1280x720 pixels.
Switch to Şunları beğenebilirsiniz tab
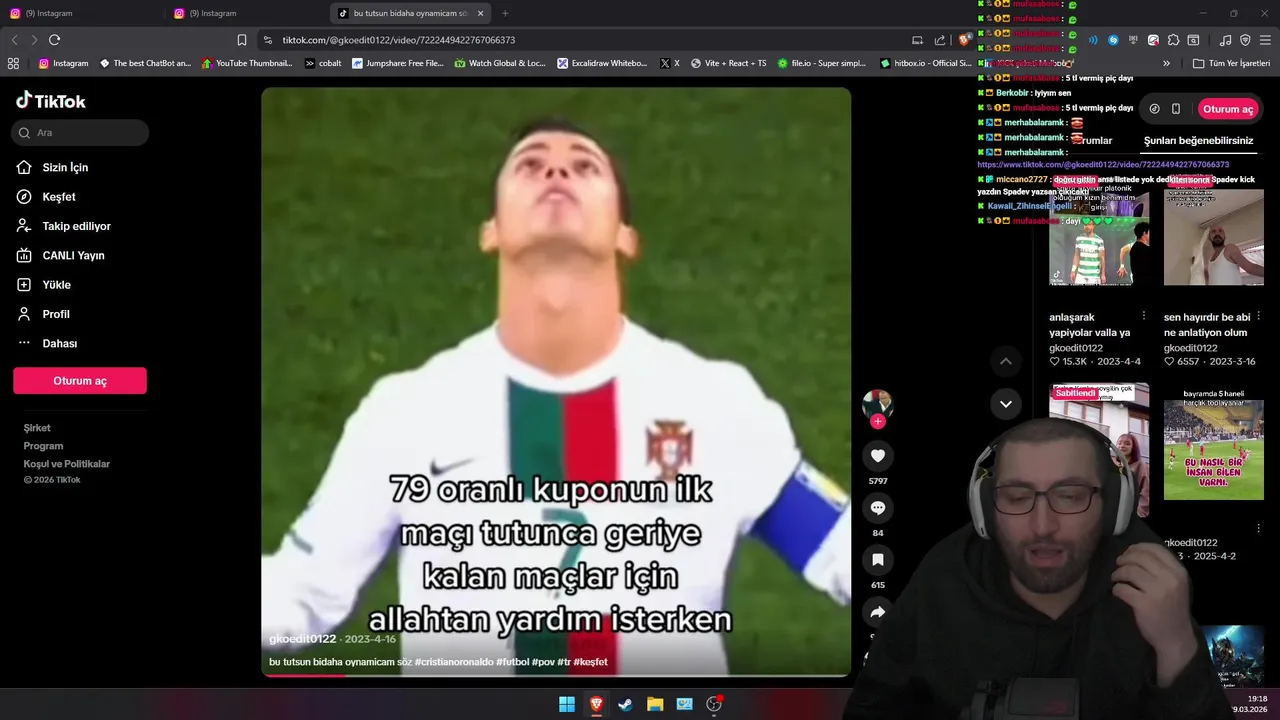(1198, 141)
